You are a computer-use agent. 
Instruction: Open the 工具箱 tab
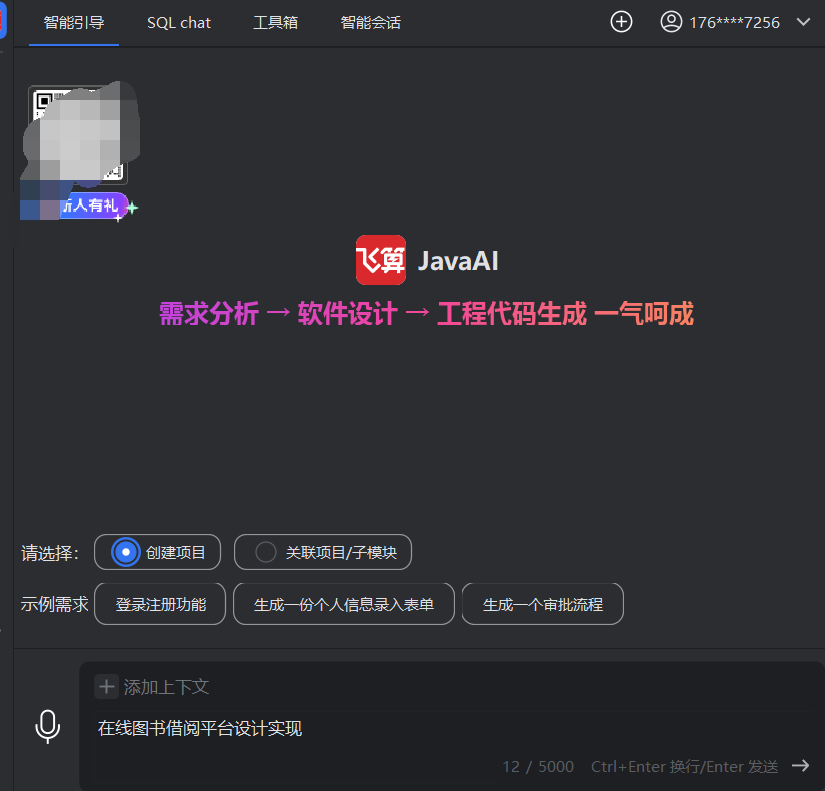tap(275, 23)
